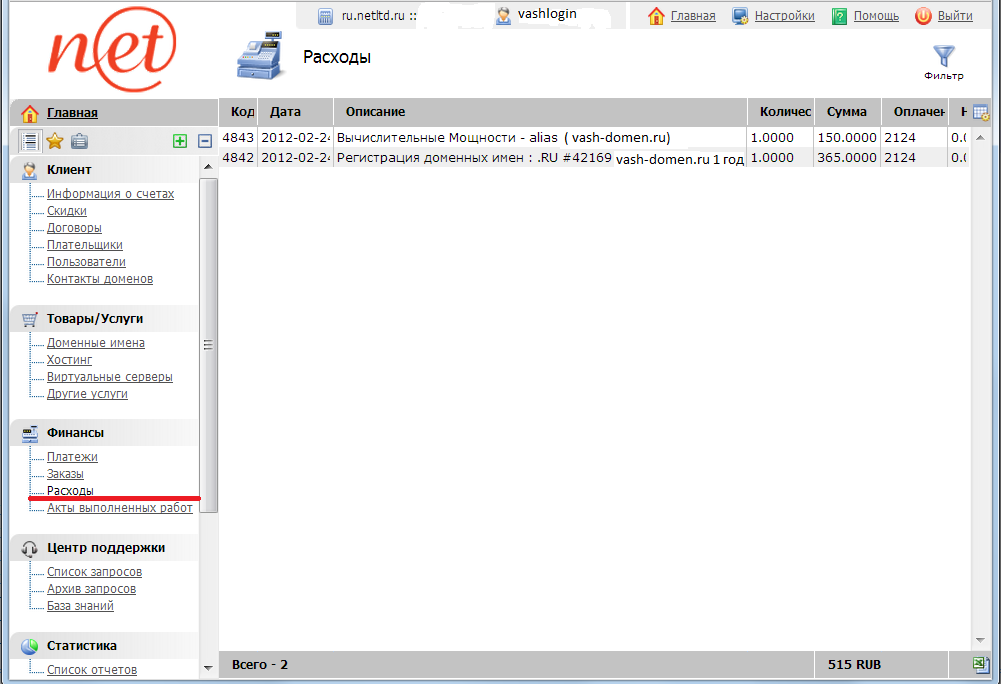Expand all menu sections with green plus
This screenshot has height=684, width=1001.
click(180, 141)
